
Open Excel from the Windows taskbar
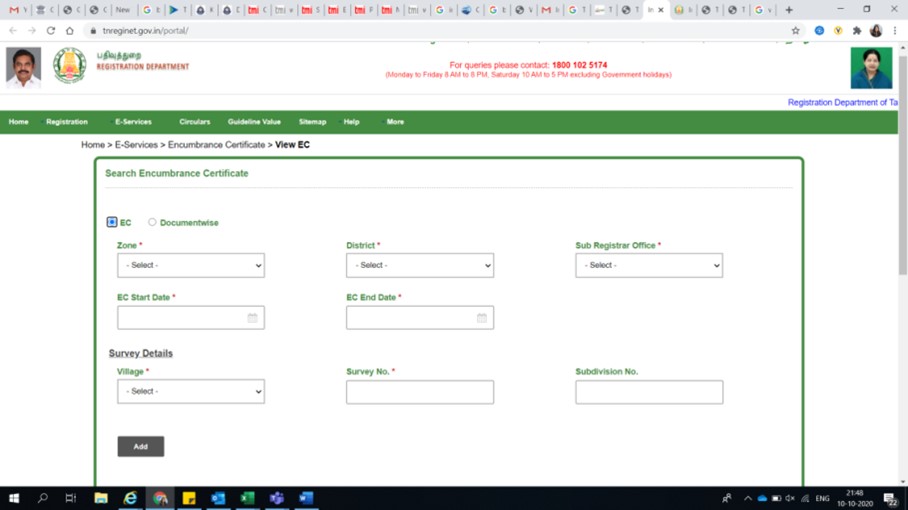pos(247,498)
